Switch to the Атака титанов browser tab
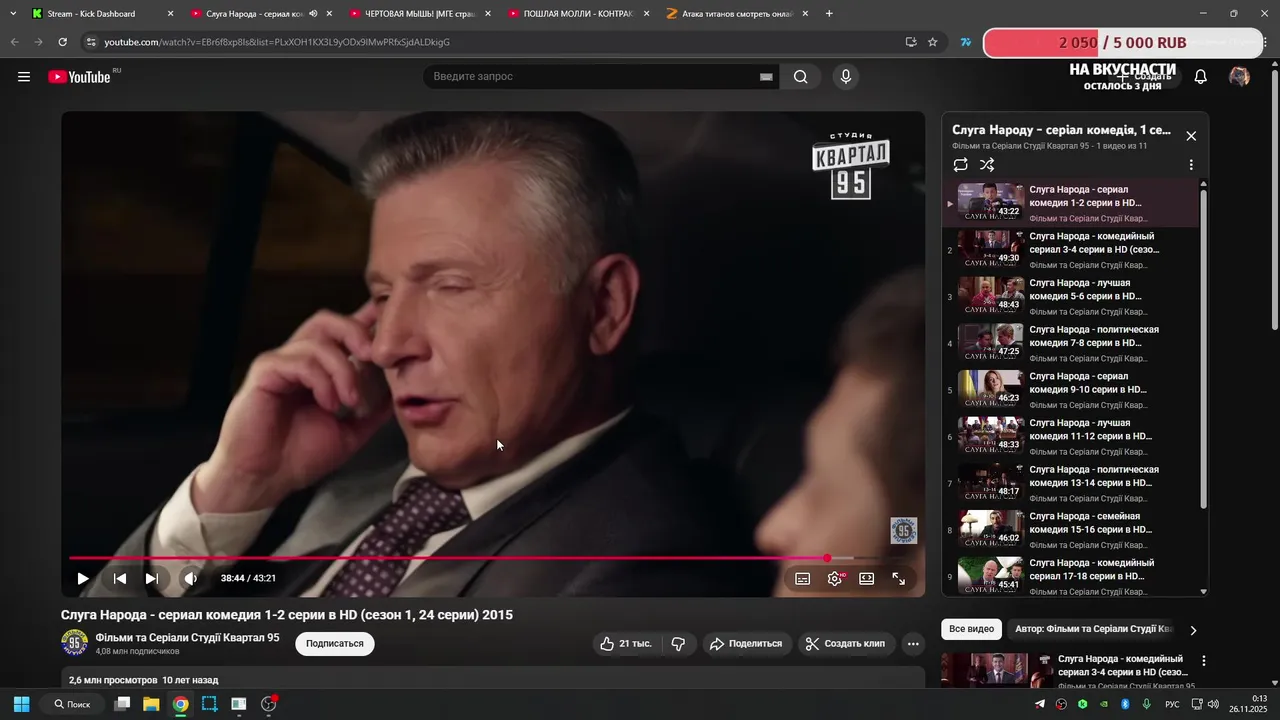Viewport: 1280px width, 720px height. [x=737, y=14]
